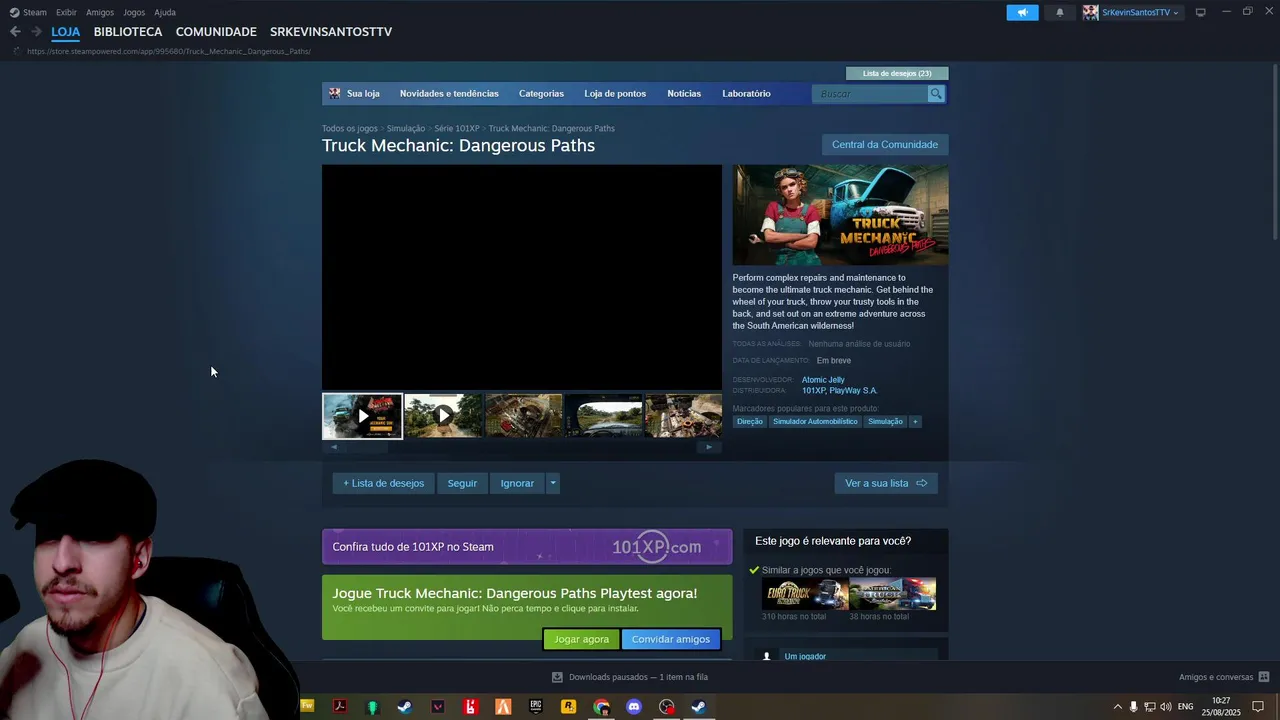Image resolution: width=1280 pixels, height=720 pixels.
Task: Go to the LOJA tab
Action: coord(65,32)
